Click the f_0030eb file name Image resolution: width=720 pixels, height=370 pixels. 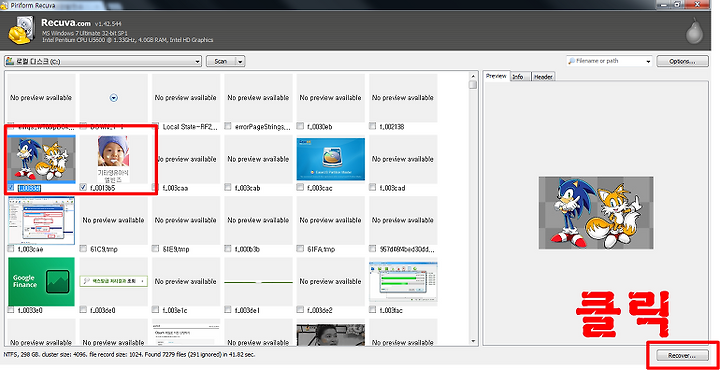321,126
